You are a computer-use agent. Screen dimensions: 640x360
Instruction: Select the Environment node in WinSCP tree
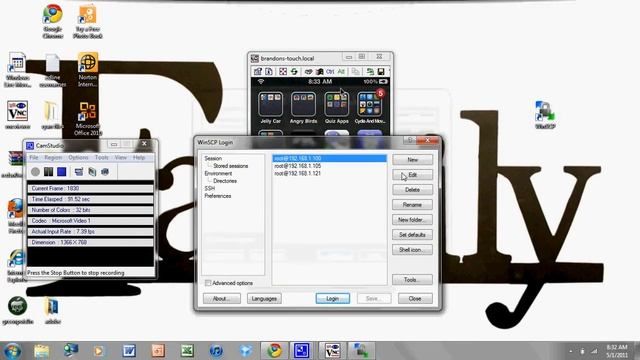coord(218,173)
